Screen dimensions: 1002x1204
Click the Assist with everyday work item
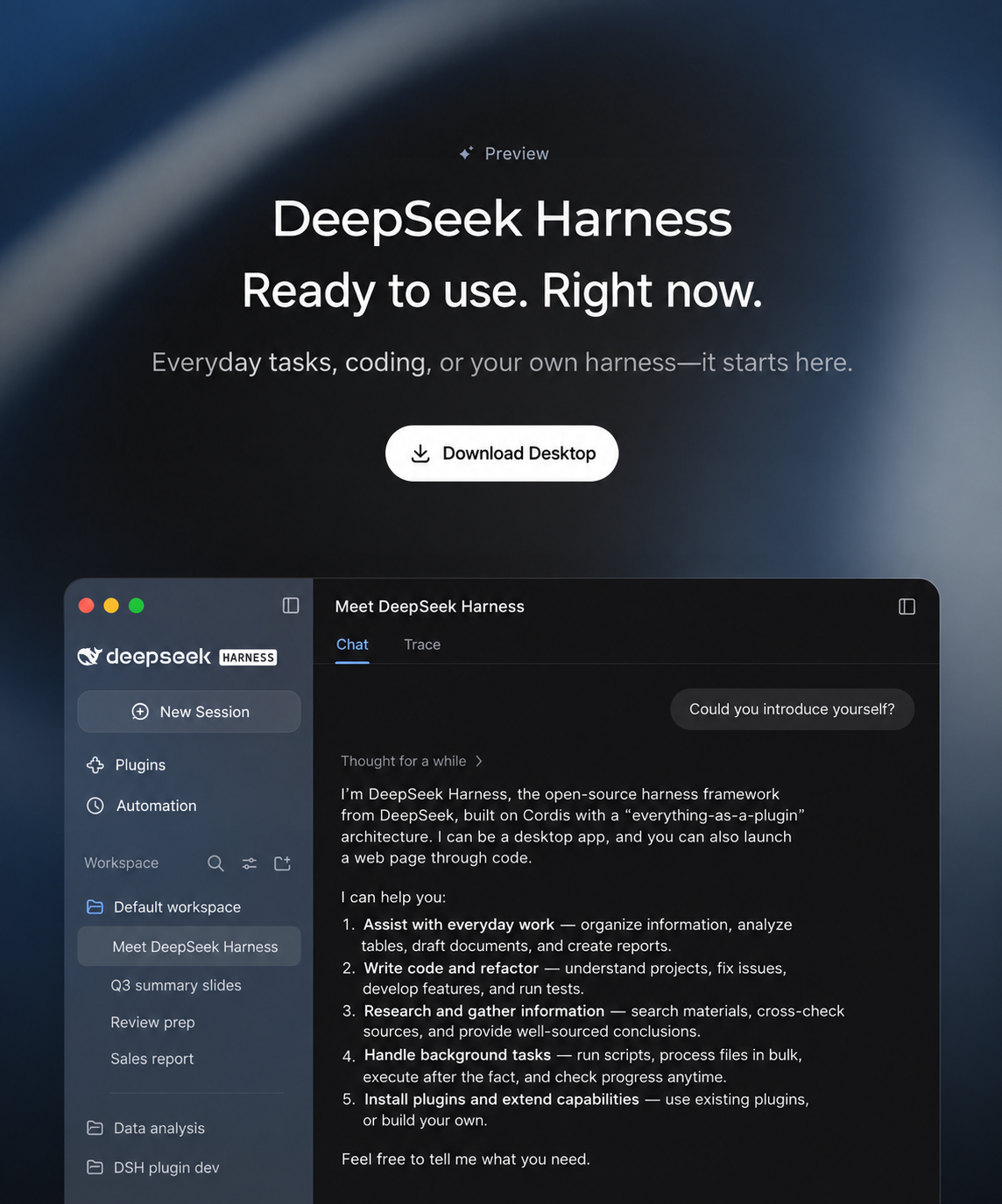pyautogui.click(x=568, y=935)
